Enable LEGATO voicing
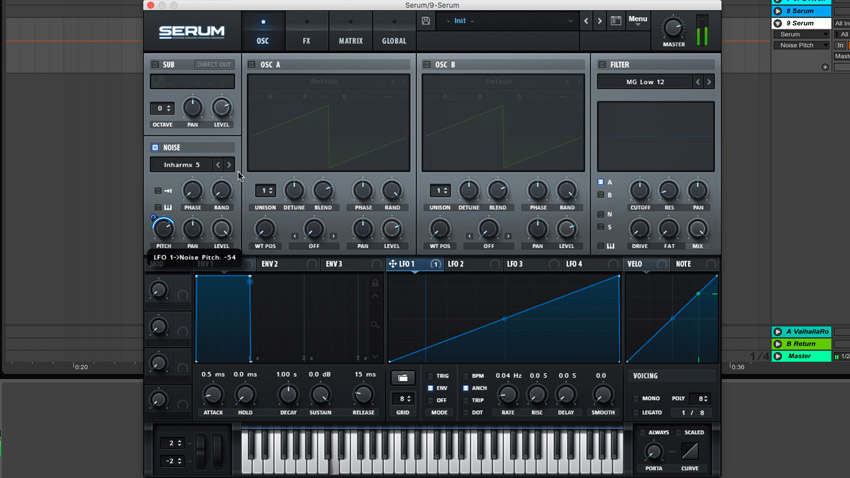The height and width of the screenshot is (478, 850). click(x=636, y=412)
